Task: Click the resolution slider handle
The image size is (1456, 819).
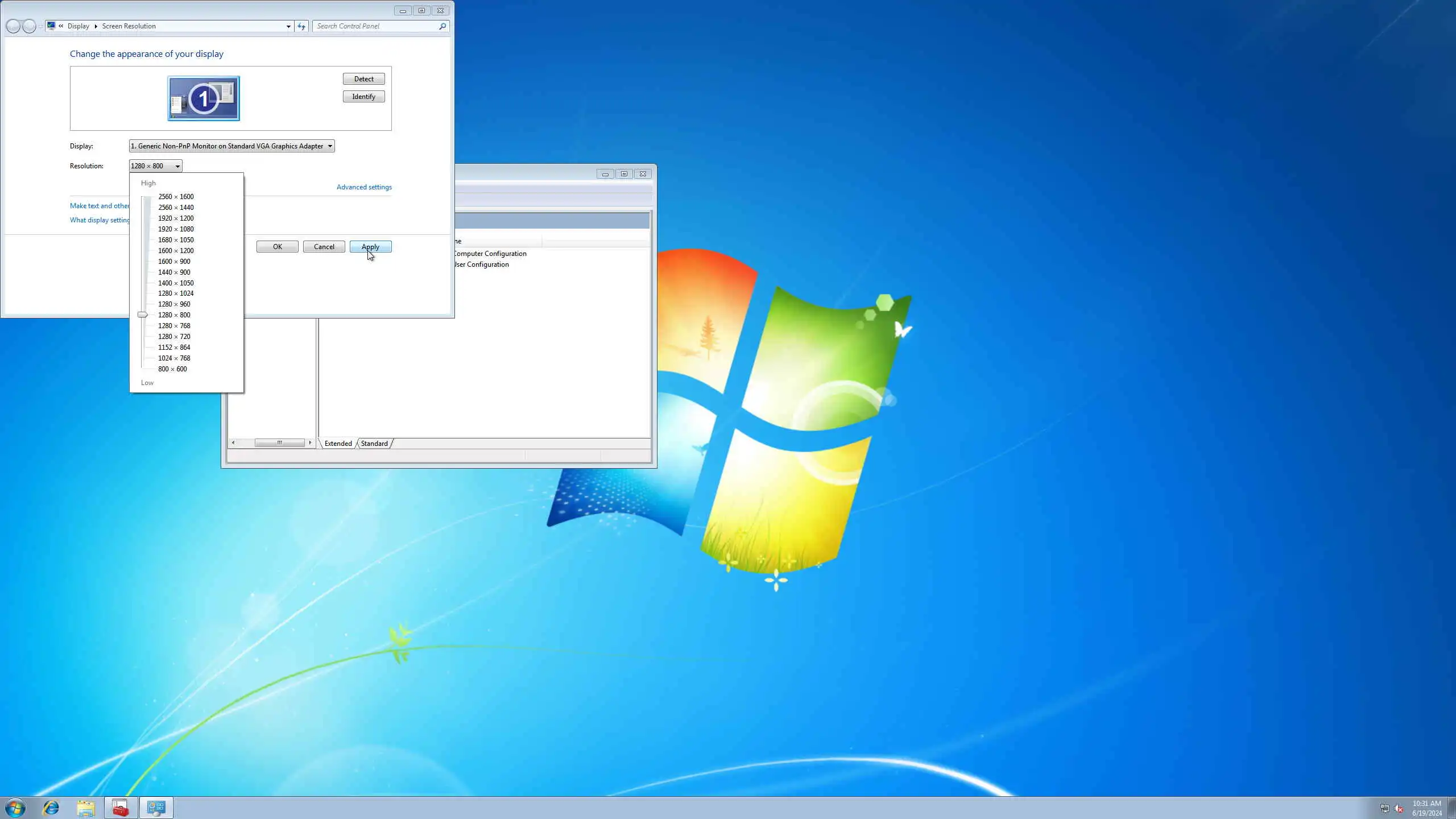Action: (142, 315)
